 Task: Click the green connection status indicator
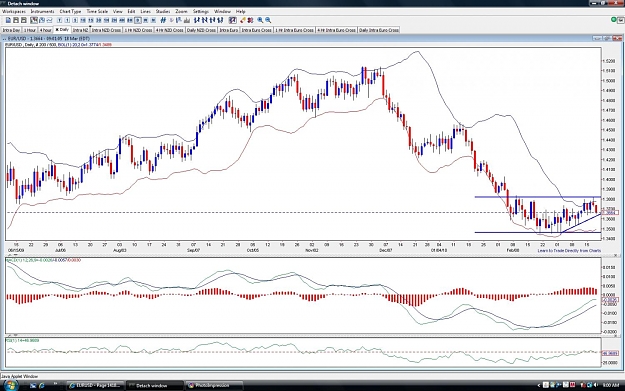click(614, 20)
